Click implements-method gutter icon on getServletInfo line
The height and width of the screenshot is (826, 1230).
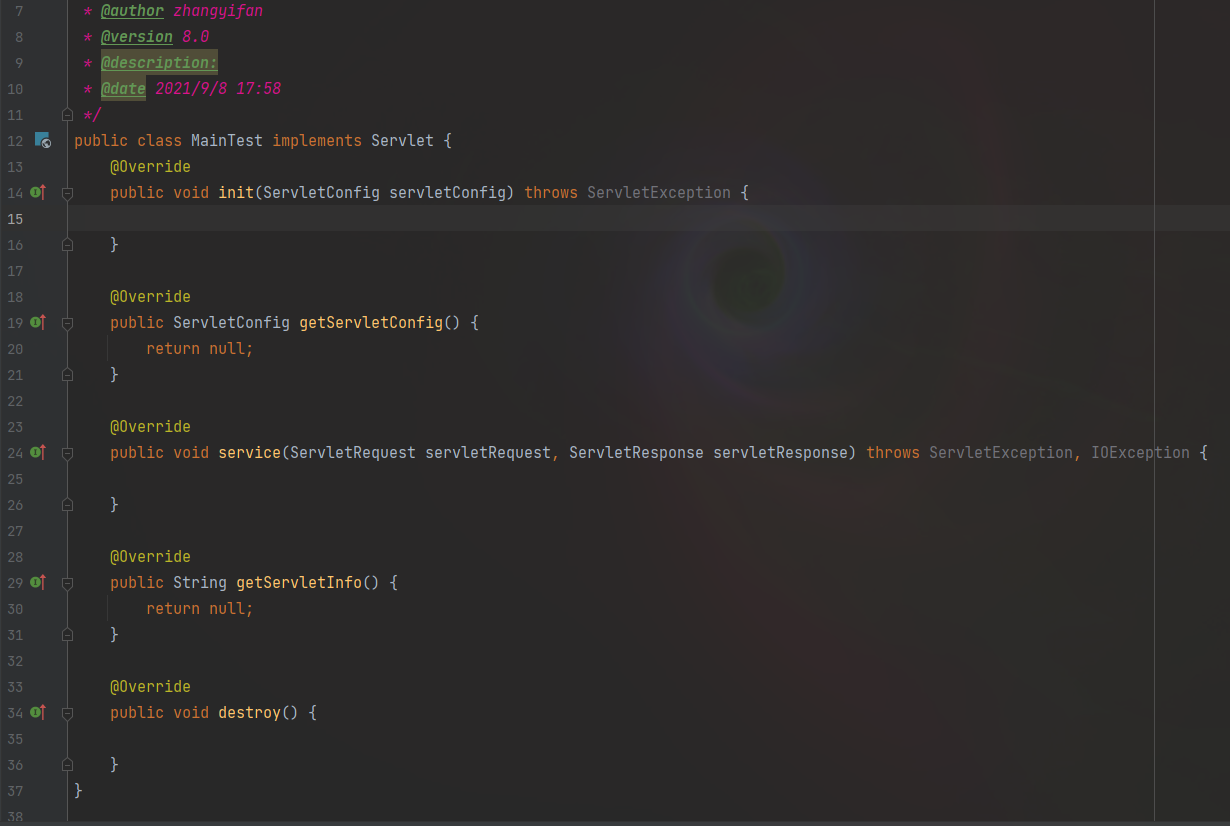38,582
